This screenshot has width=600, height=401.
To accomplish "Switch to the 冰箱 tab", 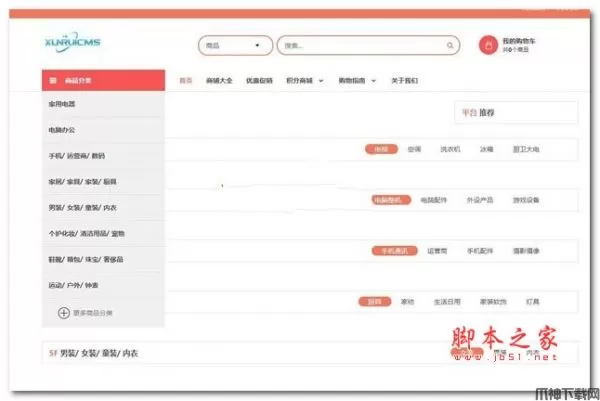I will pos(486,149).
